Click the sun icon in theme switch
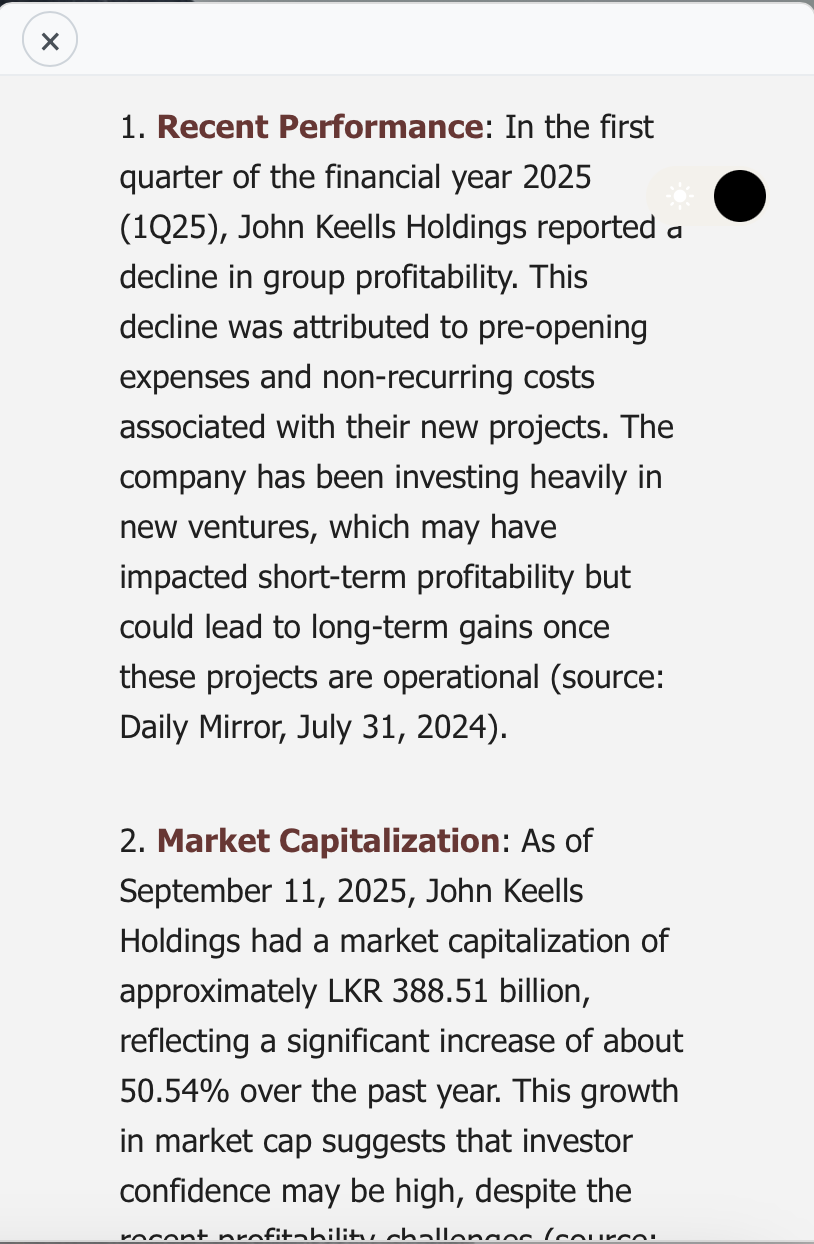Viewport: 814px width, 1244px height. (680, 196)
